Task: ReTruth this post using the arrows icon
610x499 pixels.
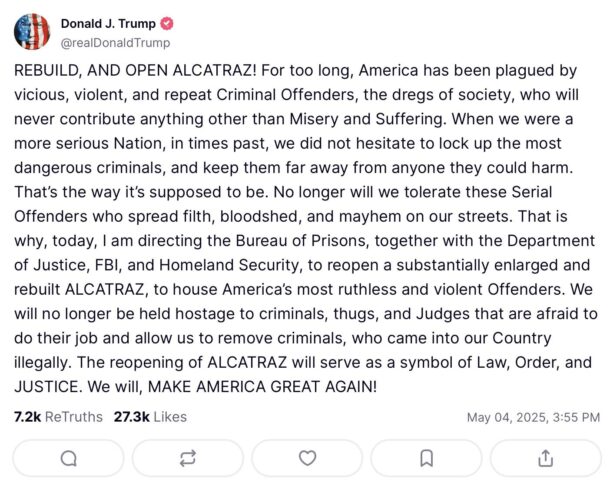Action: (187, 458)
